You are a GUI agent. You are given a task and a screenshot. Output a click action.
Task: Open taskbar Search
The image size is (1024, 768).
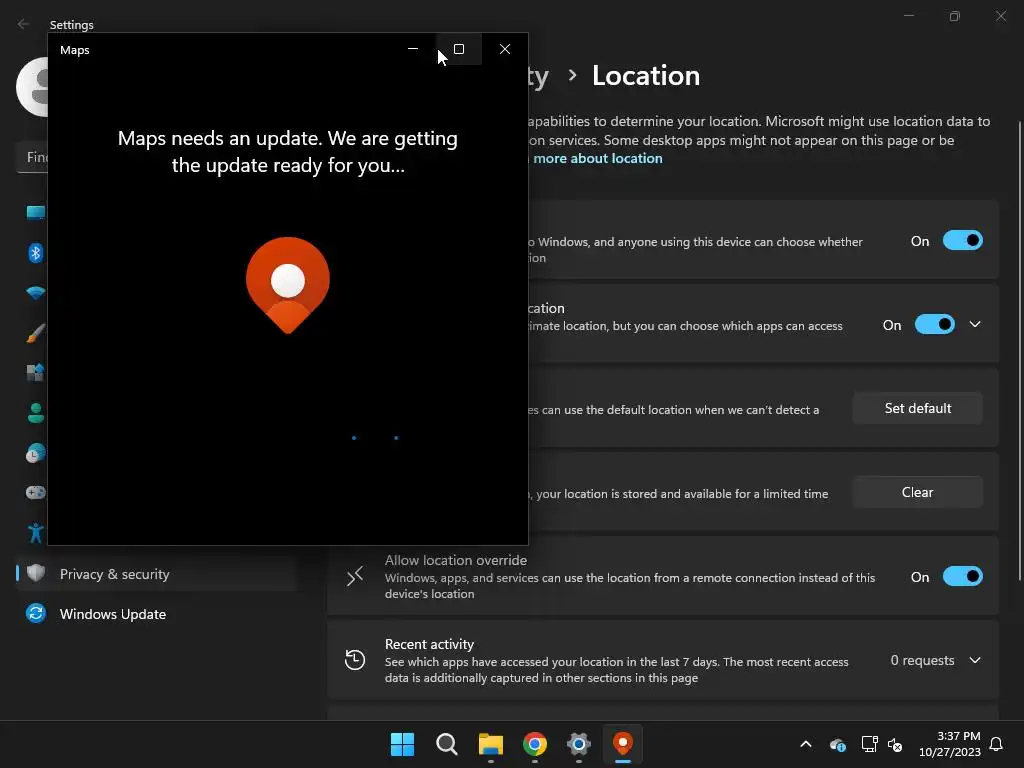[447, 744]
